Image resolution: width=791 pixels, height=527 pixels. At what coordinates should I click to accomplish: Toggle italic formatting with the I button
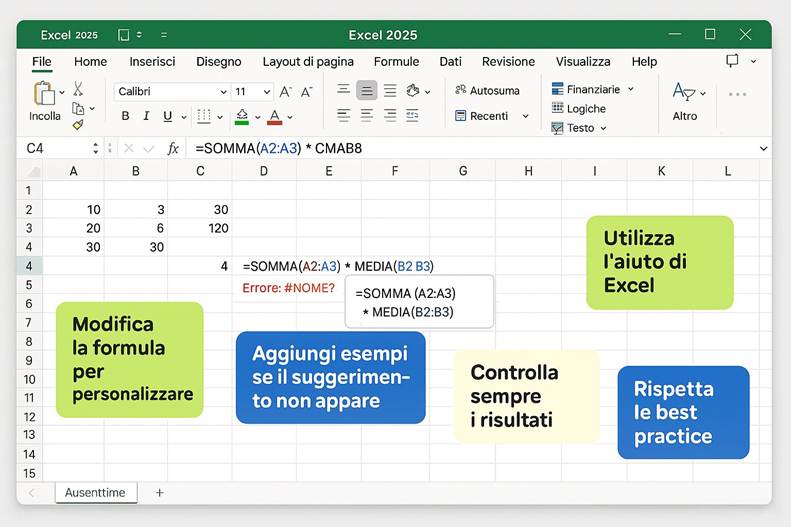[x=146, y=116]
